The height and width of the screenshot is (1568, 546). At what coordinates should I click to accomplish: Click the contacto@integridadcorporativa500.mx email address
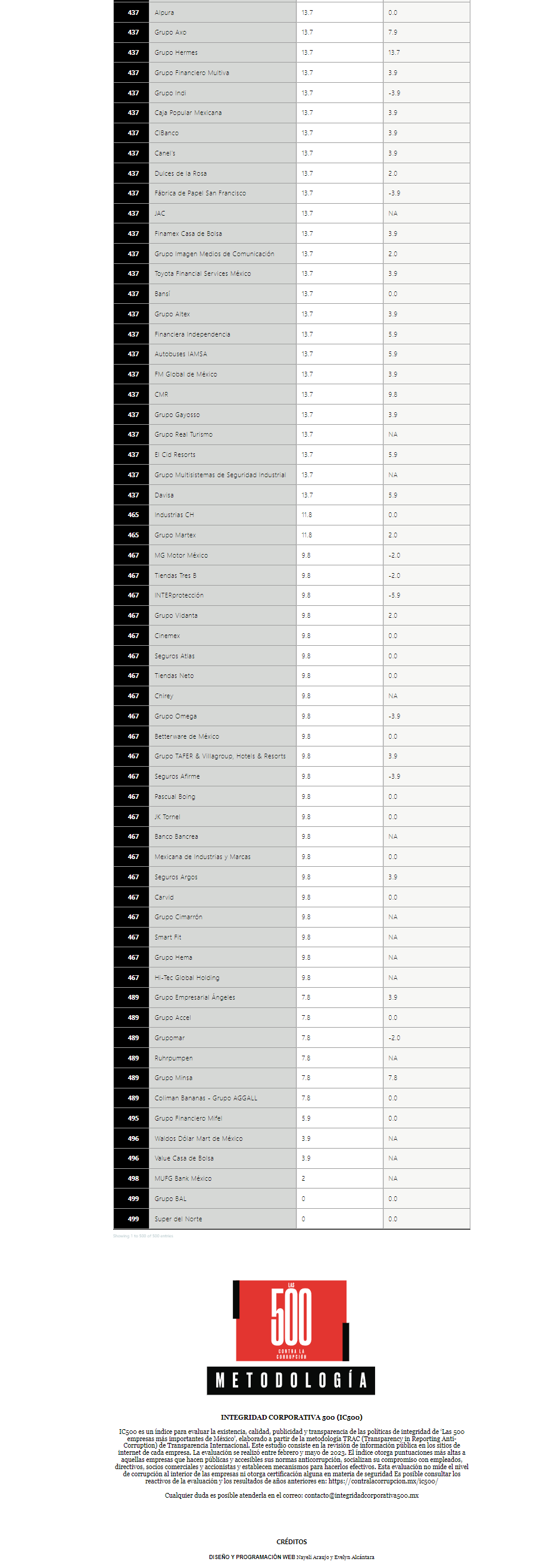[361, 1495]
